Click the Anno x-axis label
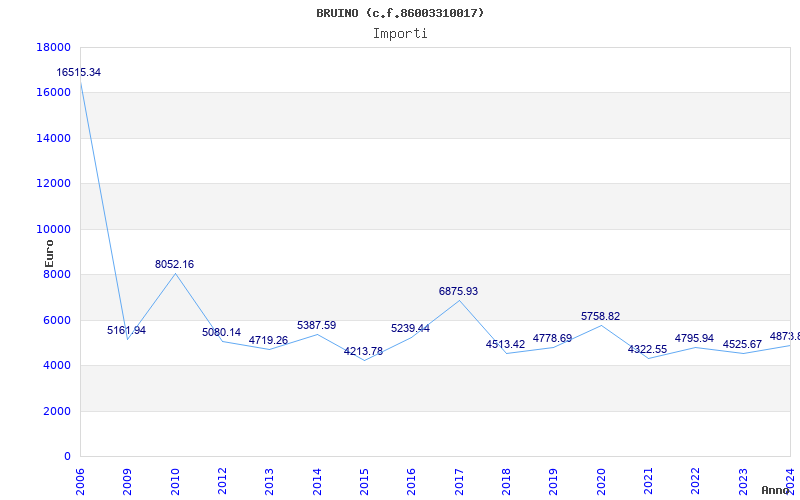The height and width of the screenshot is (500, 800). [x=775, y=490]
